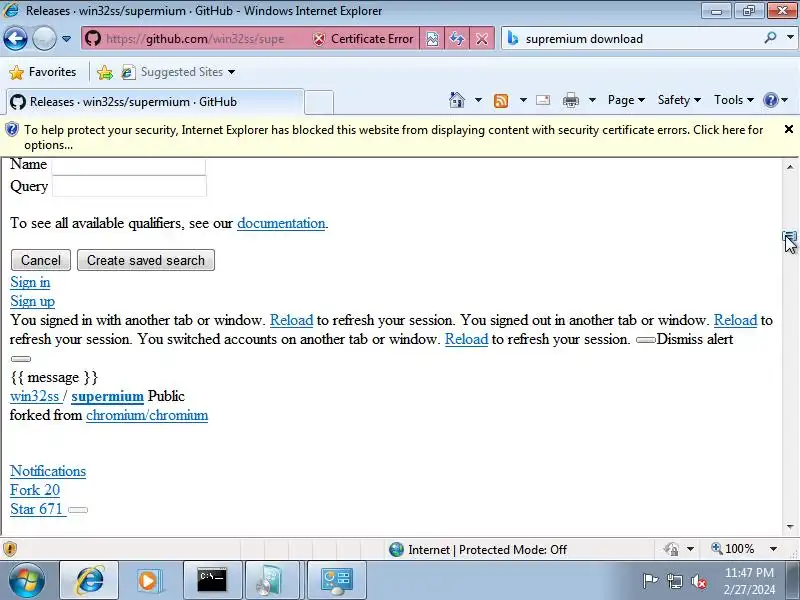Image resolution: width=800 pixels, height=600 pixels.
Task: Open the Windows Start button
Action: [x=26, y=580]
